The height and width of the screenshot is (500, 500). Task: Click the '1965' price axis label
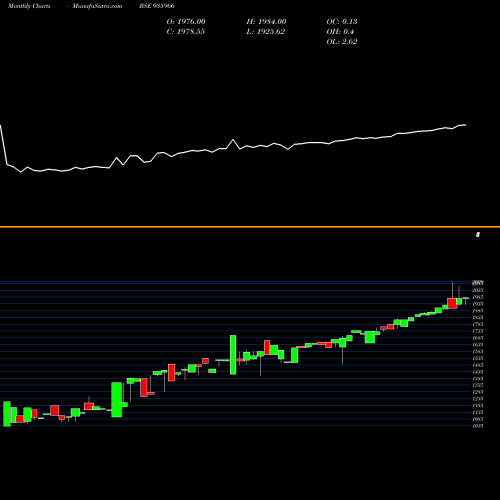pyautogui.click(x=478, y=297)
